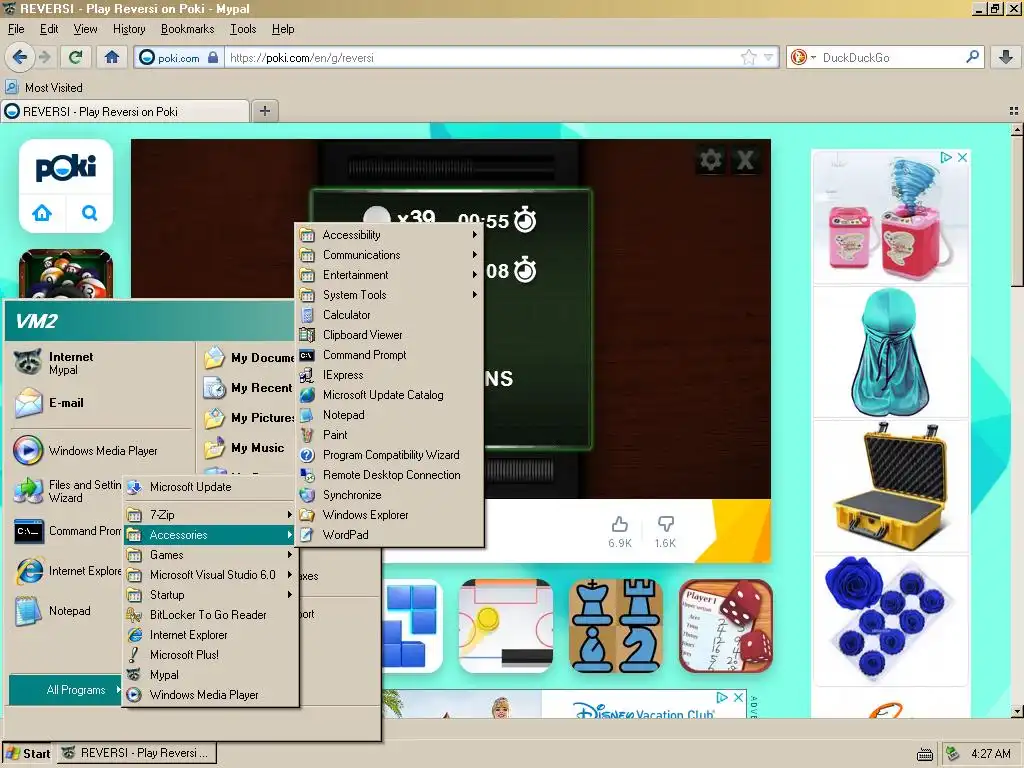Open Windows Media Player in Start menu left column

(x=100, y=451)
